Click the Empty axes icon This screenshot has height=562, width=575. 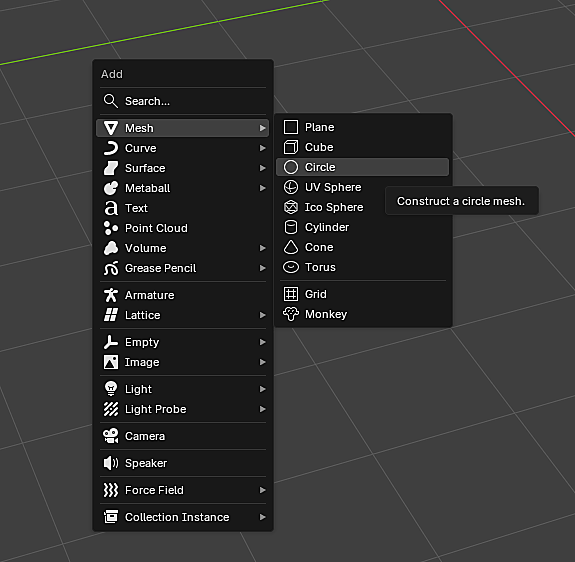[x=111, y=342]
